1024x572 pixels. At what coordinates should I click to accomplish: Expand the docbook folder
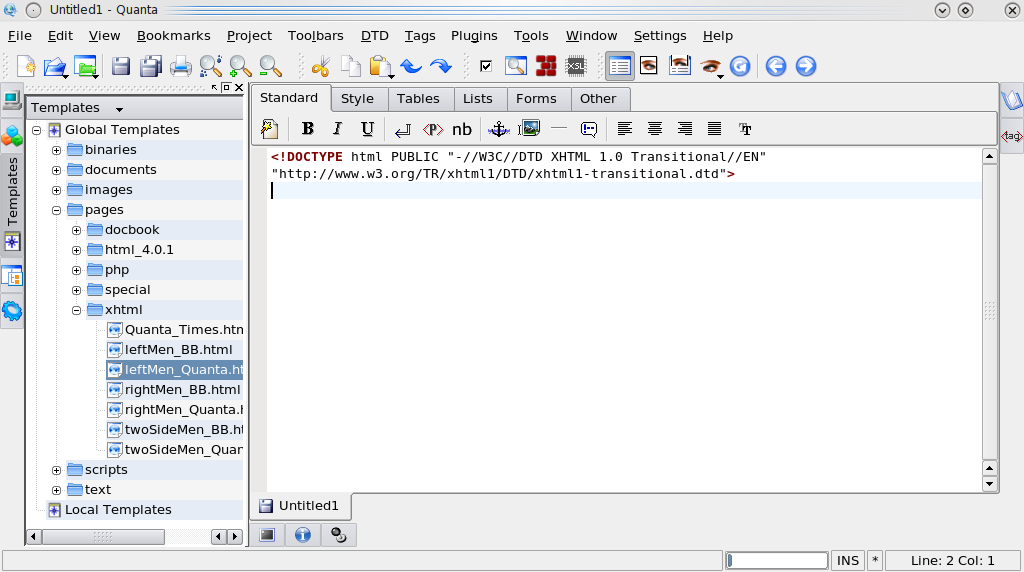point(76,230)
